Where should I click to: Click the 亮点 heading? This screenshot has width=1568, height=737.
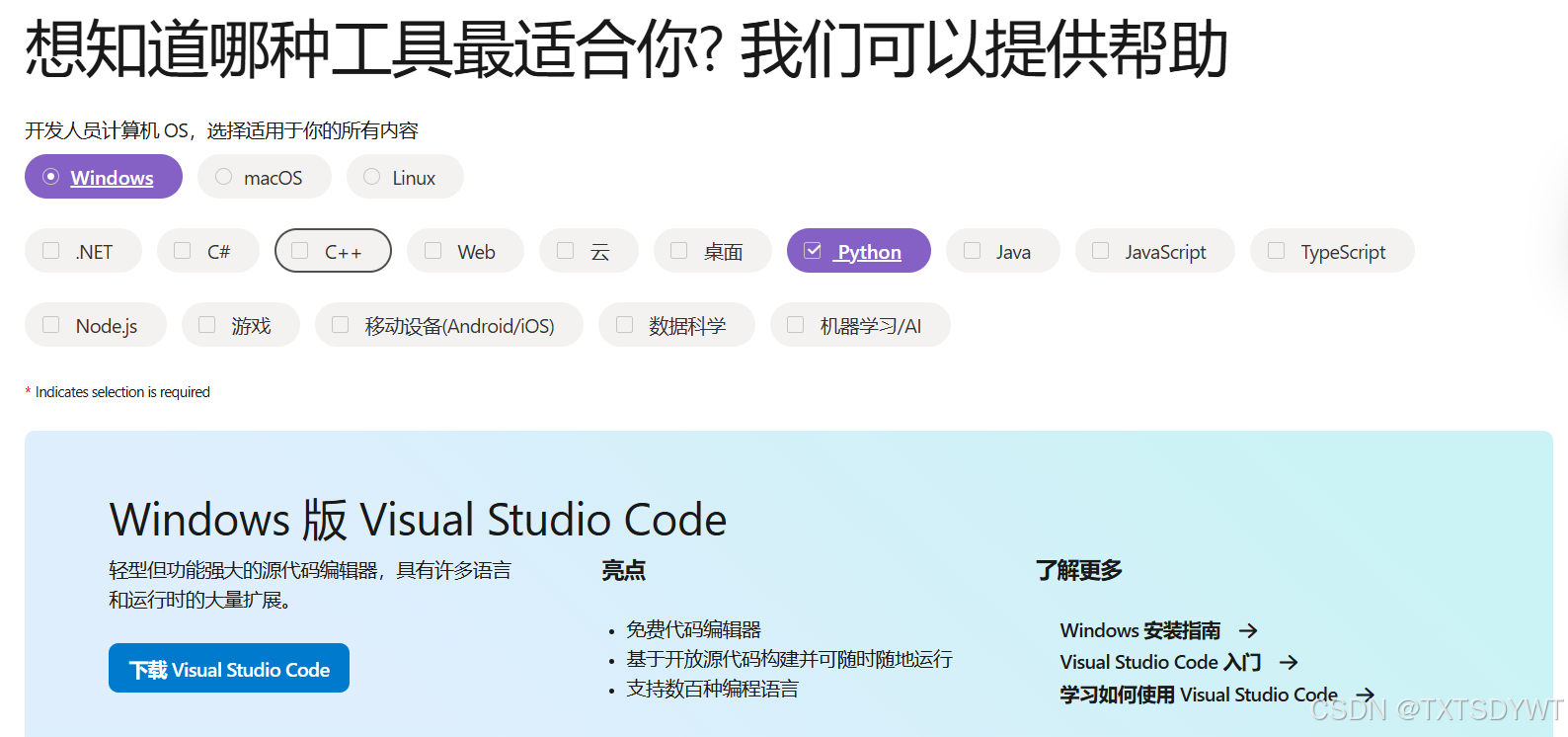coord(624,570)
